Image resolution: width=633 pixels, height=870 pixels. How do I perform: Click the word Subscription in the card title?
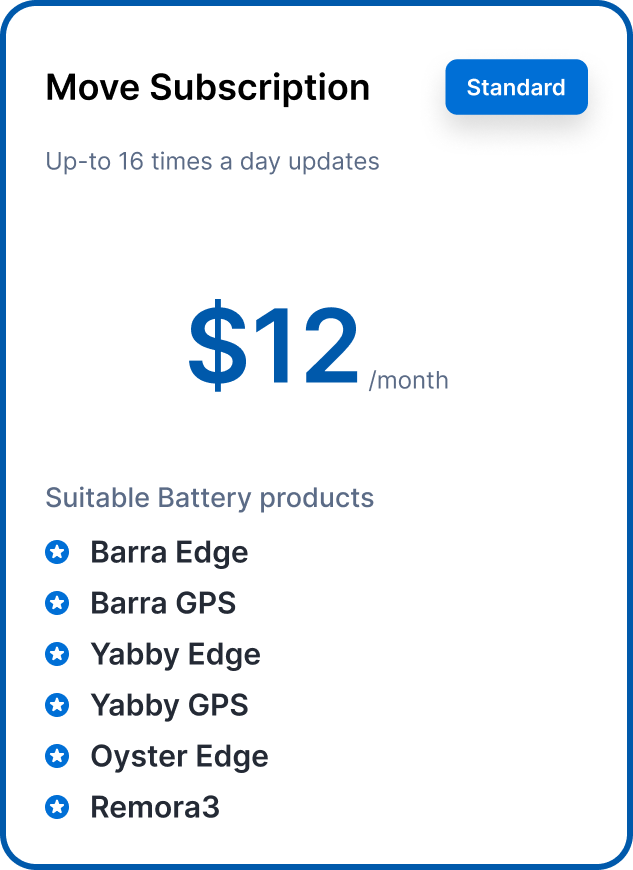tap(260, 88)
